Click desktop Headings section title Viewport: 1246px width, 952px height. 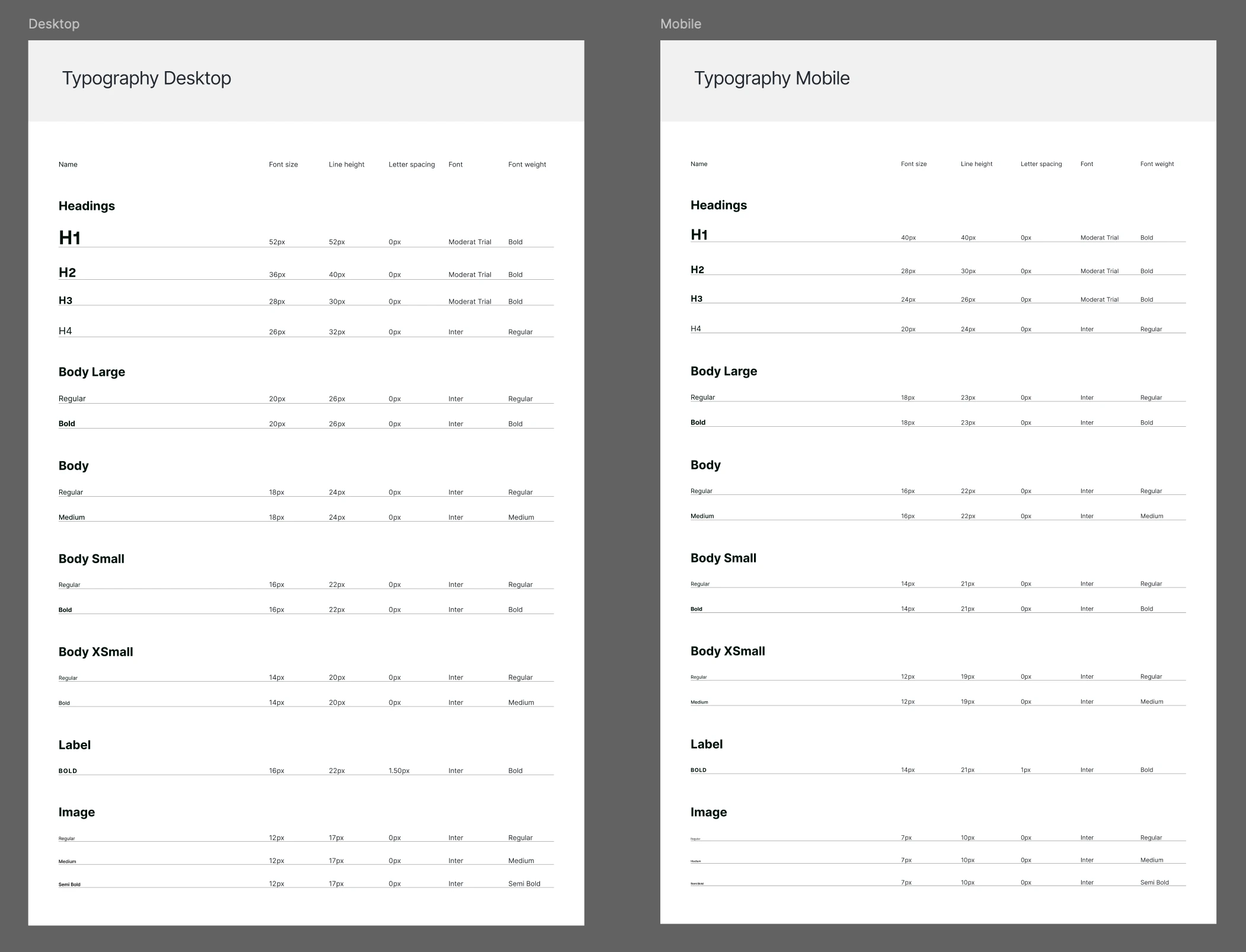click(x=87, y=206)
